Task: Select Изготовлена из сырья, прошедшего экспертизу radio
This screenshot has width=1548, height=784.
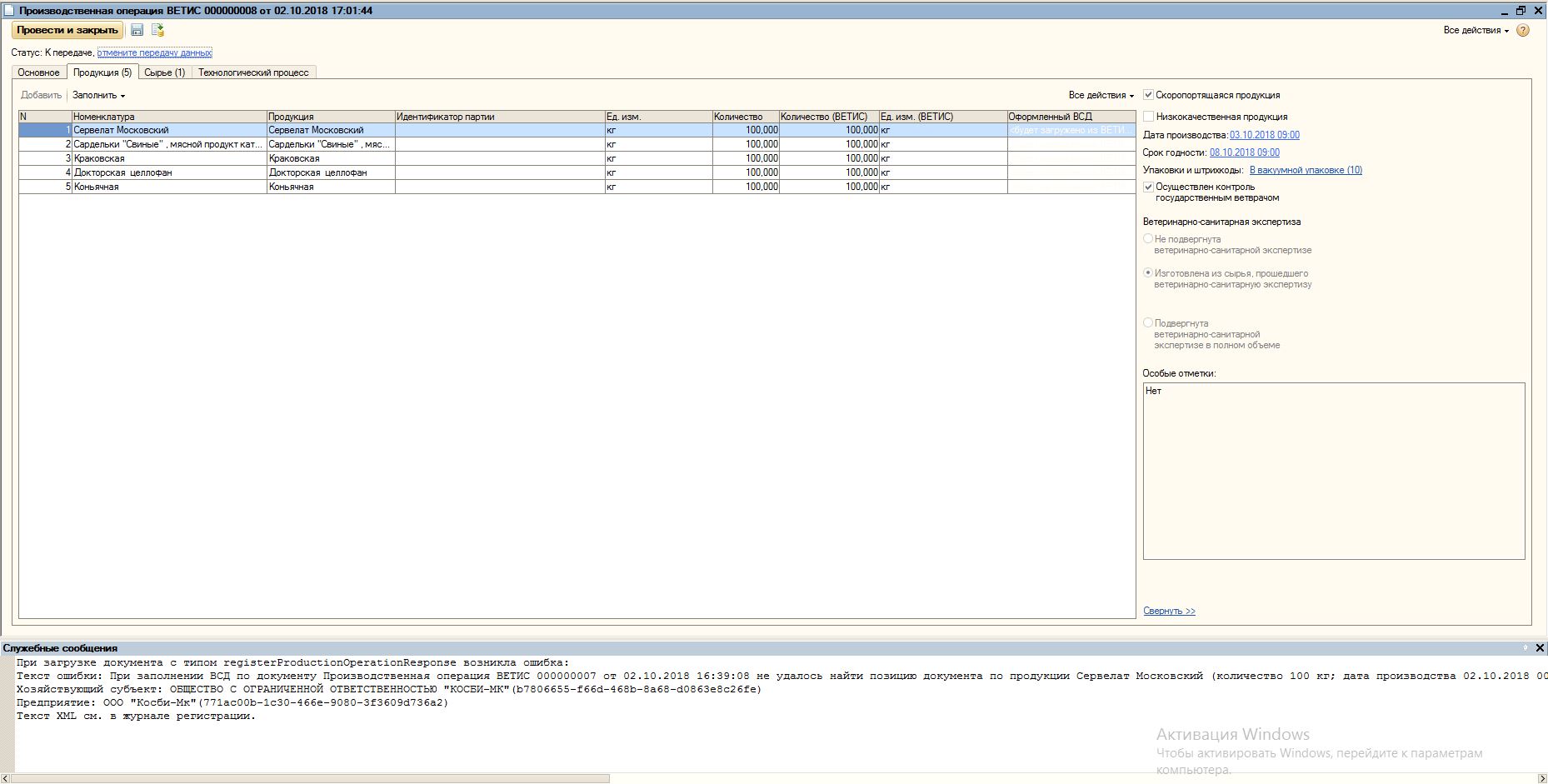Action: click(x=1148, y=273)
